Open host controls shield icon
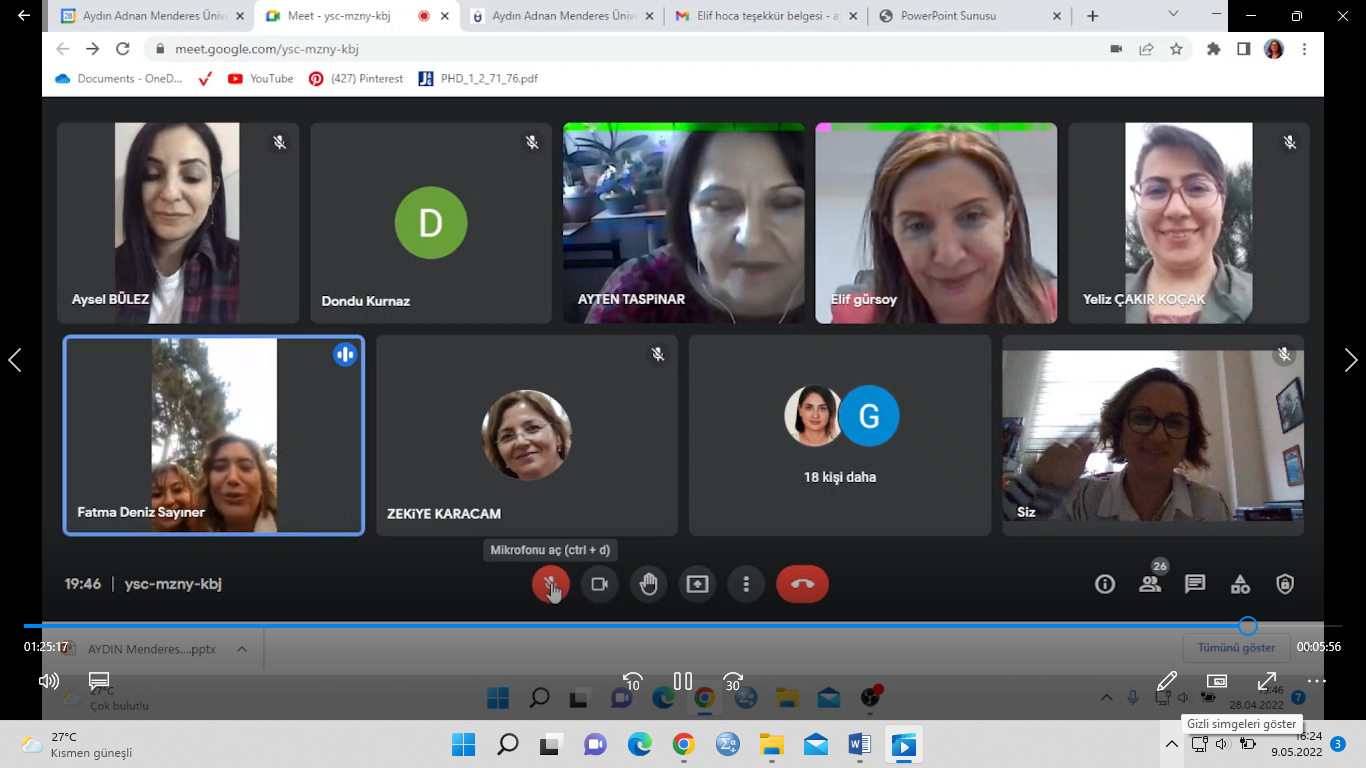 (1285, 584)
